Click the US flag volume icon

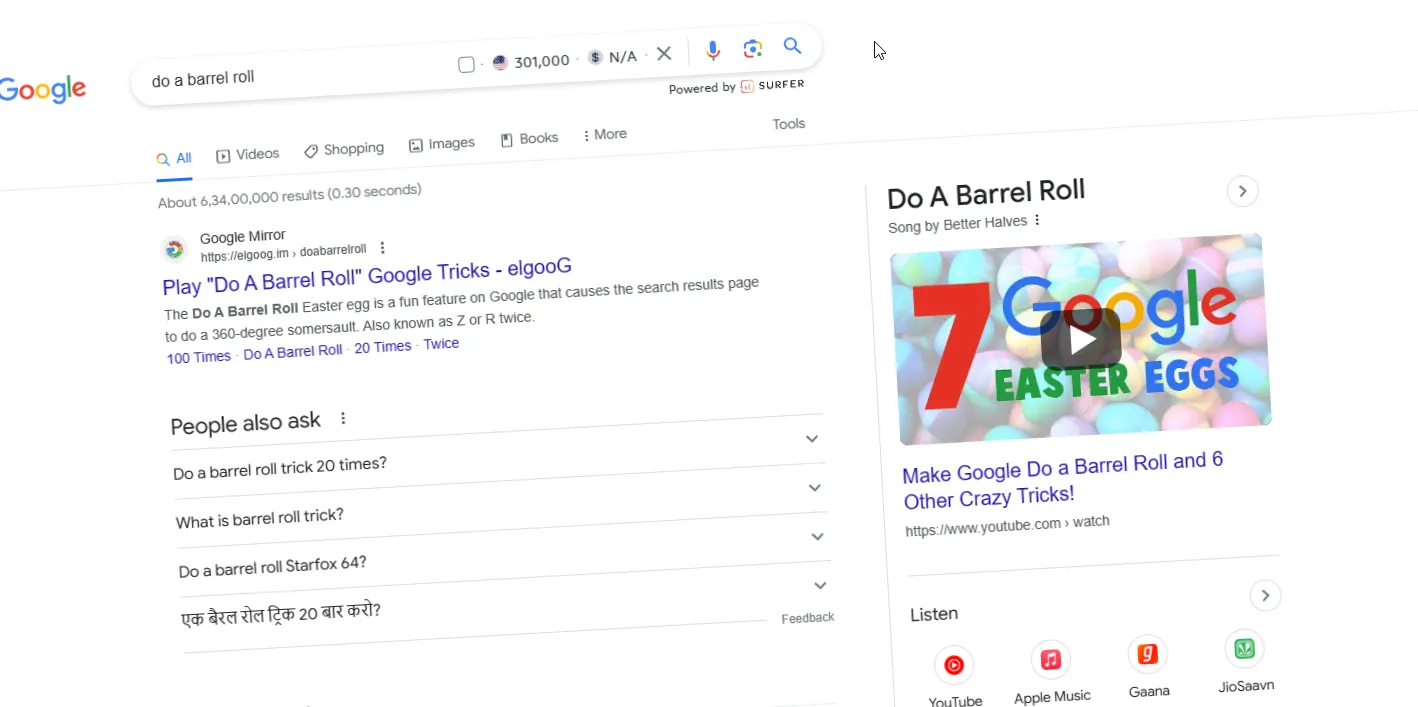click(x=500, y=63)
